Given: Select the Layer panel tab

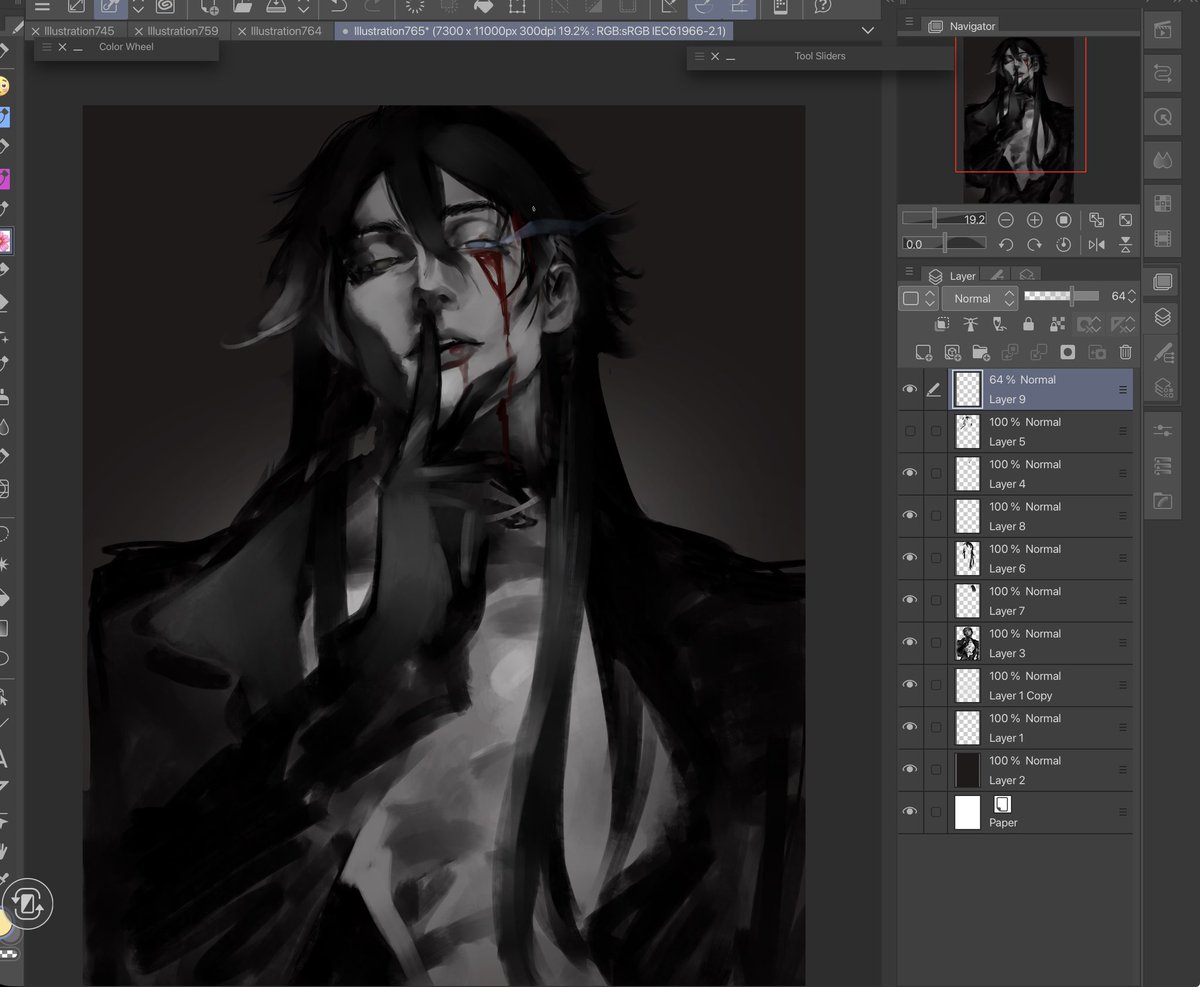Looking at the screenshot, I should click(x=952, y=276).
